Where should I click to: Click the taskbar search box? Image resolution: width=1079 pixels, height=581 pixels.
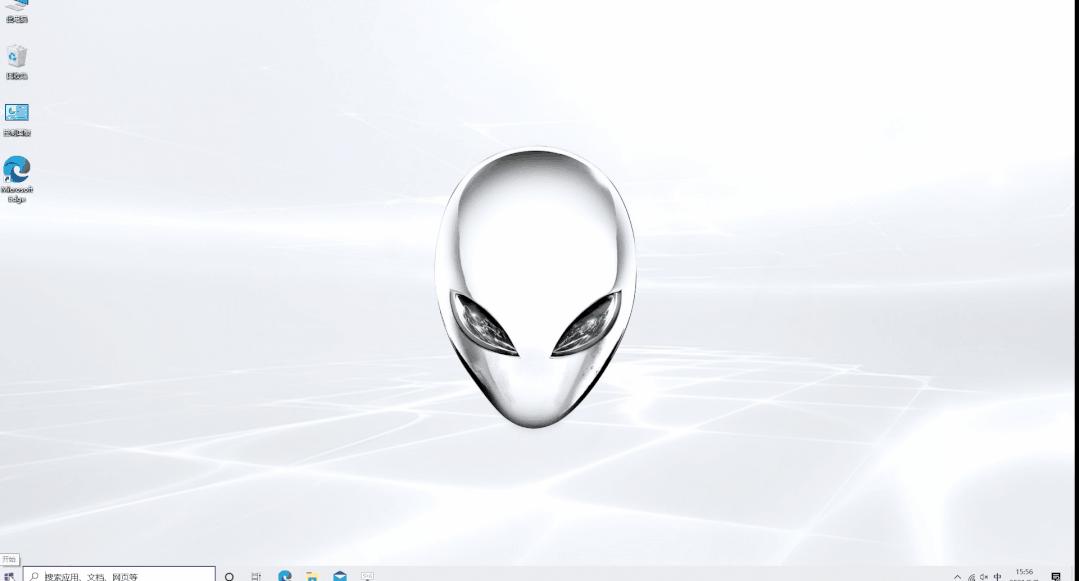click(119, 575)
